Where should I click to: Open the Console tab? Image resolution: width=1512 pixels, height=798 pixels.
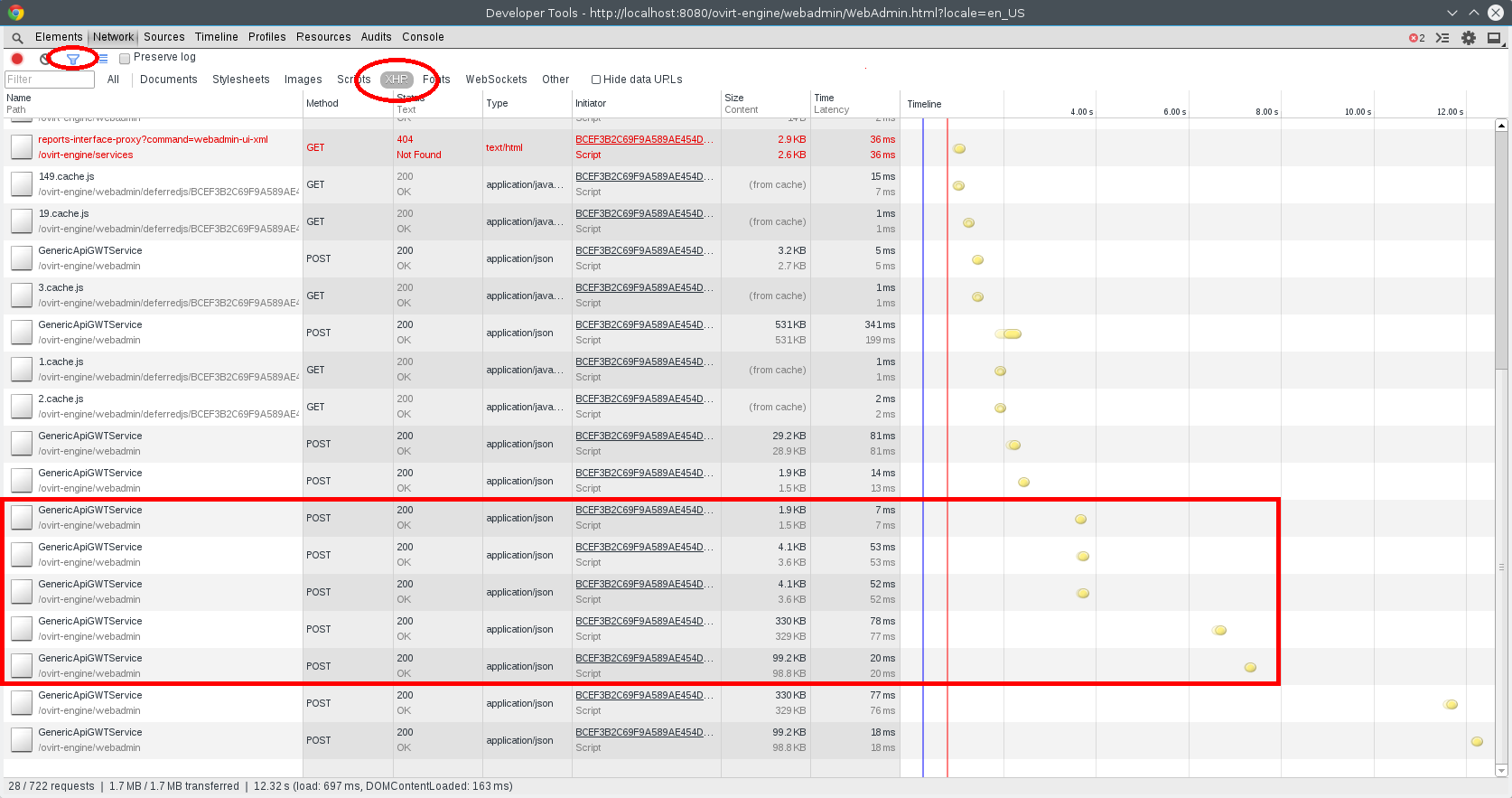[423, 37]
